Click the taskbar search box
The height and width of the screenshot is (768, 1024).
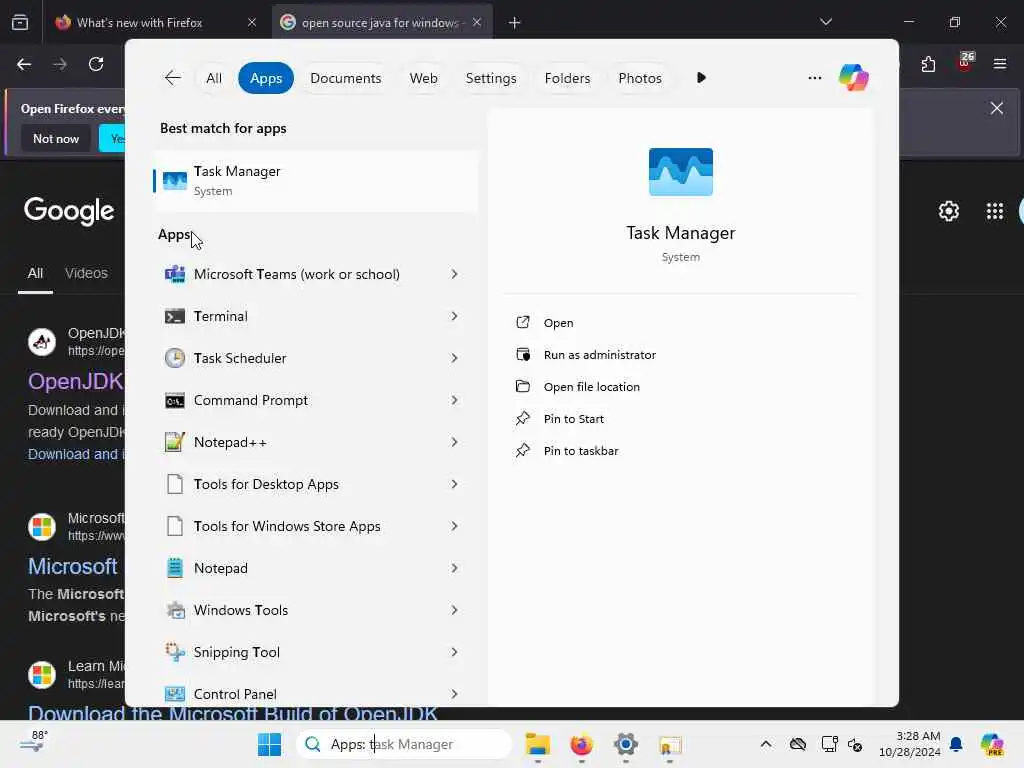pyautogui.click(x=403, y=744)
